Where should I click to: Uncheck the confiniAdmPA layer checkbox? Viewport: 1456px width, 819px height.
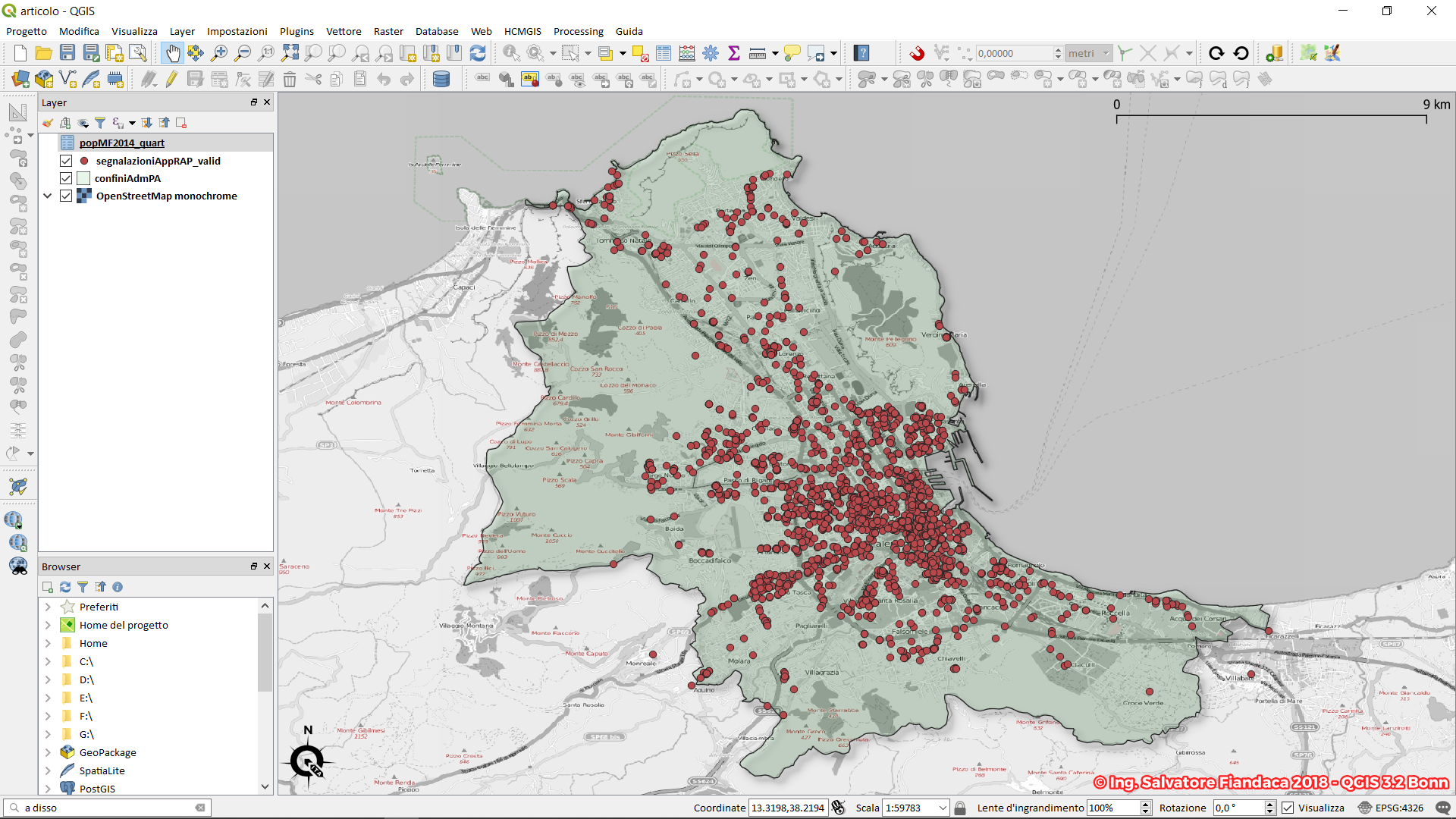66,178
